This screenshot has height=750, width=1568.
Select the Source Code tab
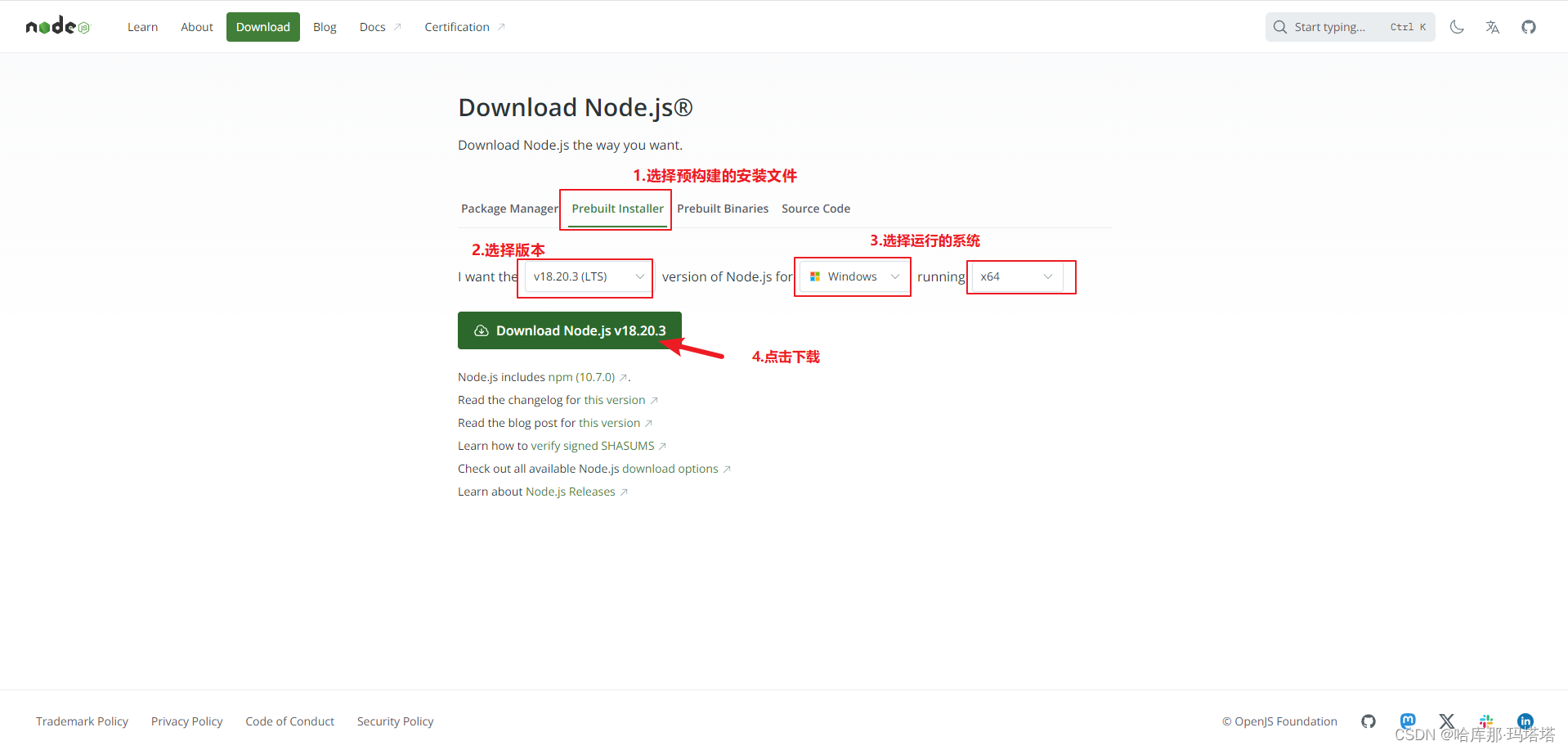[x=815, y=209]
